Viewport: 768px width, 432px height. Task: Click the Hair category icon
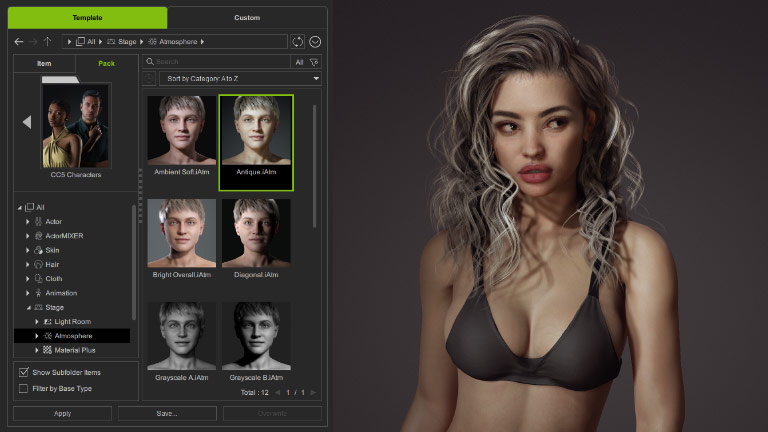pyautogui.click(x=38, y=264)
